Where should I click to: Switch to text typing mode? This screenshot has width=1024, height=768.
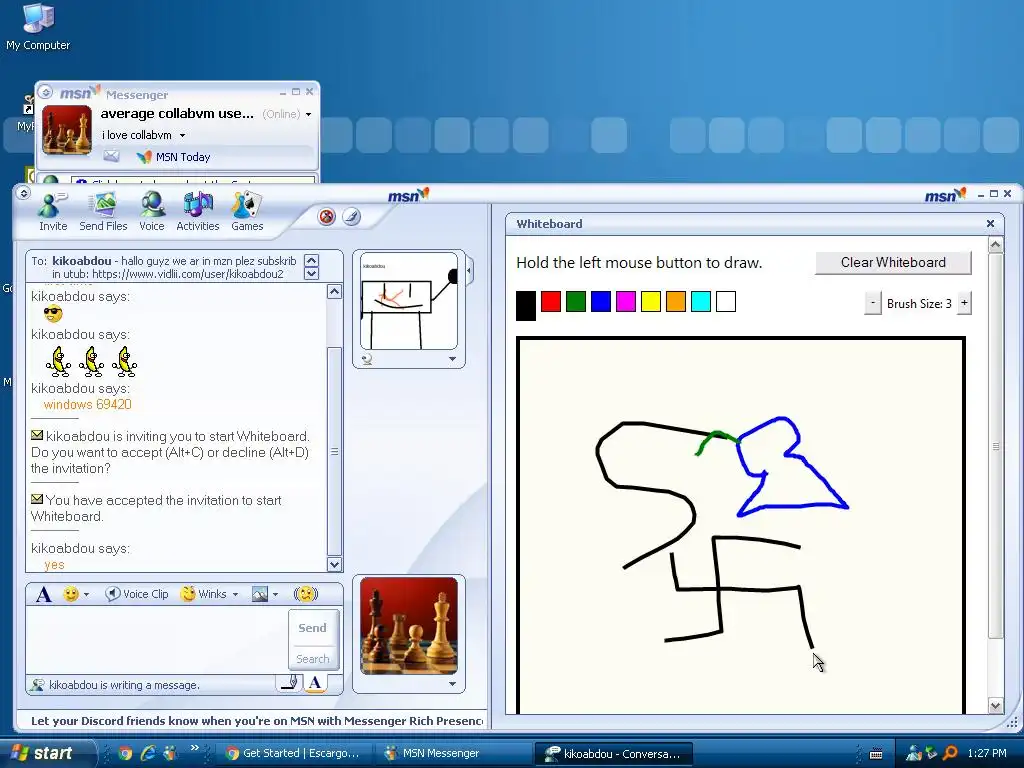[x=315, y=683]
